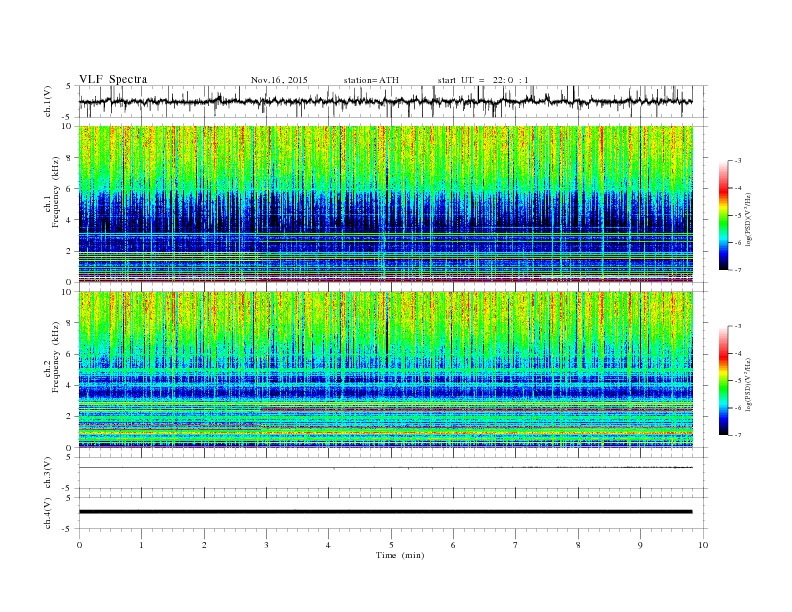Screen dimensions: 792x612
Task: Click the "8" kHz tick of ch.2 spectrogram
Action: coord(69,323)
